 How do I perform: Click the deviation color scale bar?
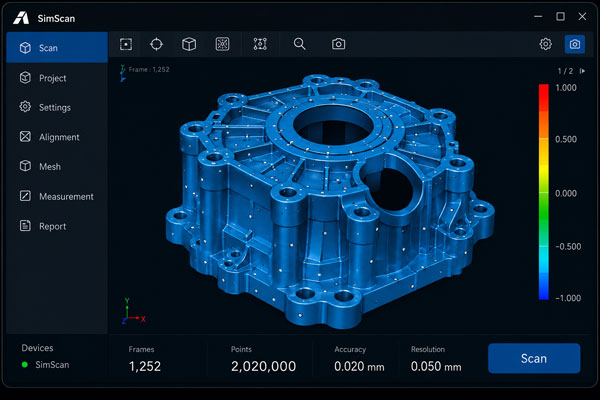544,192
